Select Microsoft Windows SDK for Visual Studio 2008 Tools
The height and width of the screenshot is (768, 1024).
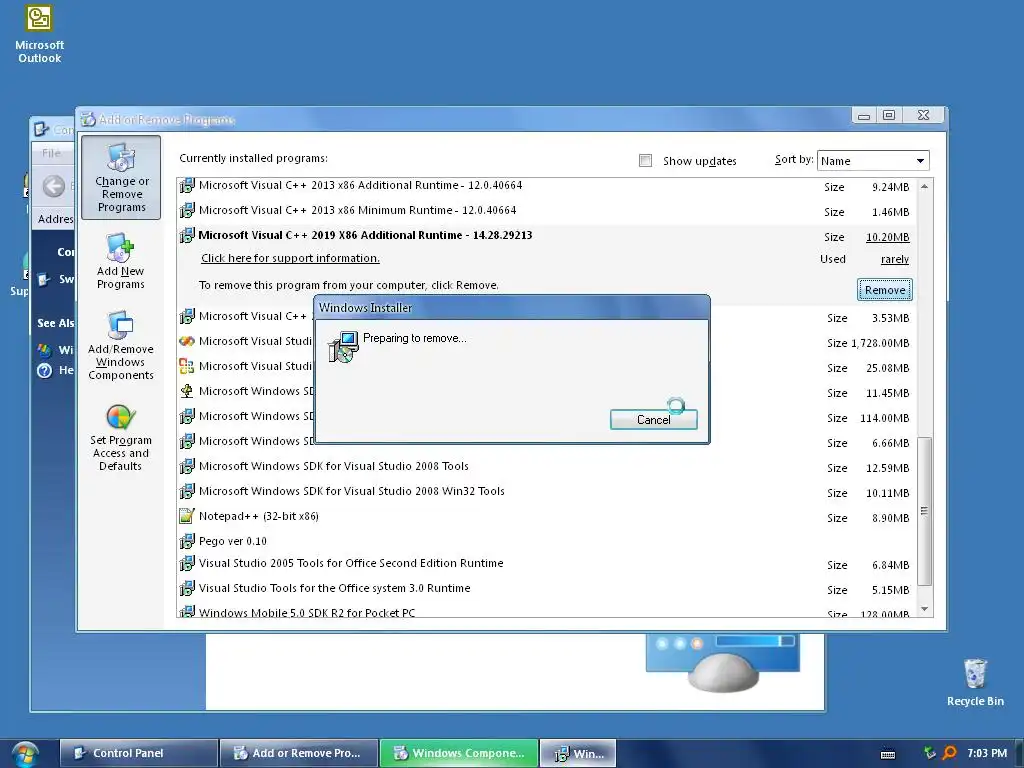pos(547,466)
